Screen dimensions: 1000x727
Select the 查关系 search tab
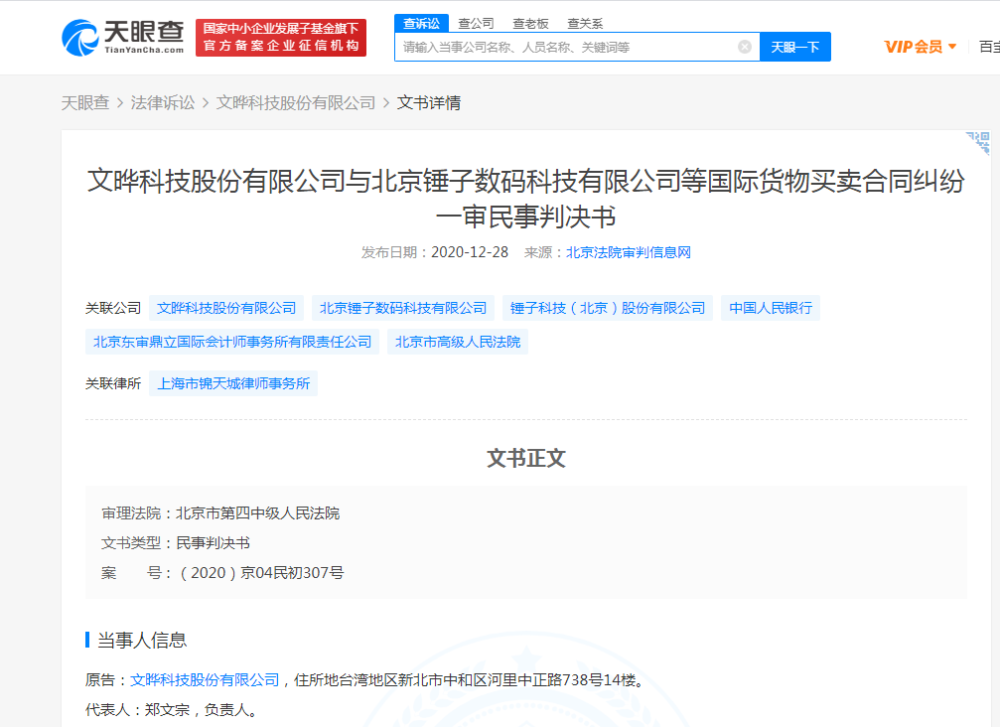point(585,23)
